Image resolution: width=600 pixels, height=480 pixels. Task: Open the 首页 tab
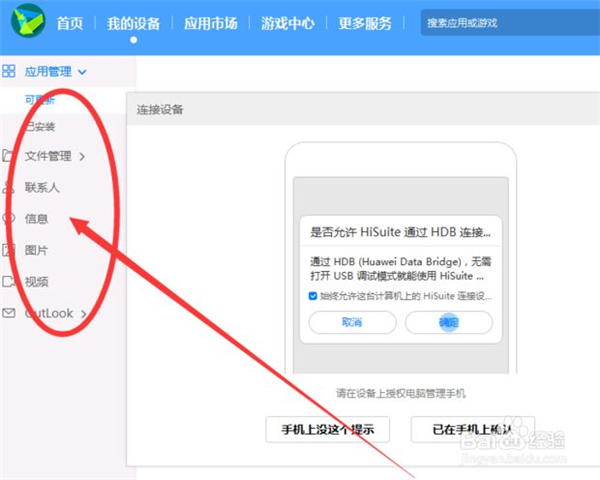[70, 23]
